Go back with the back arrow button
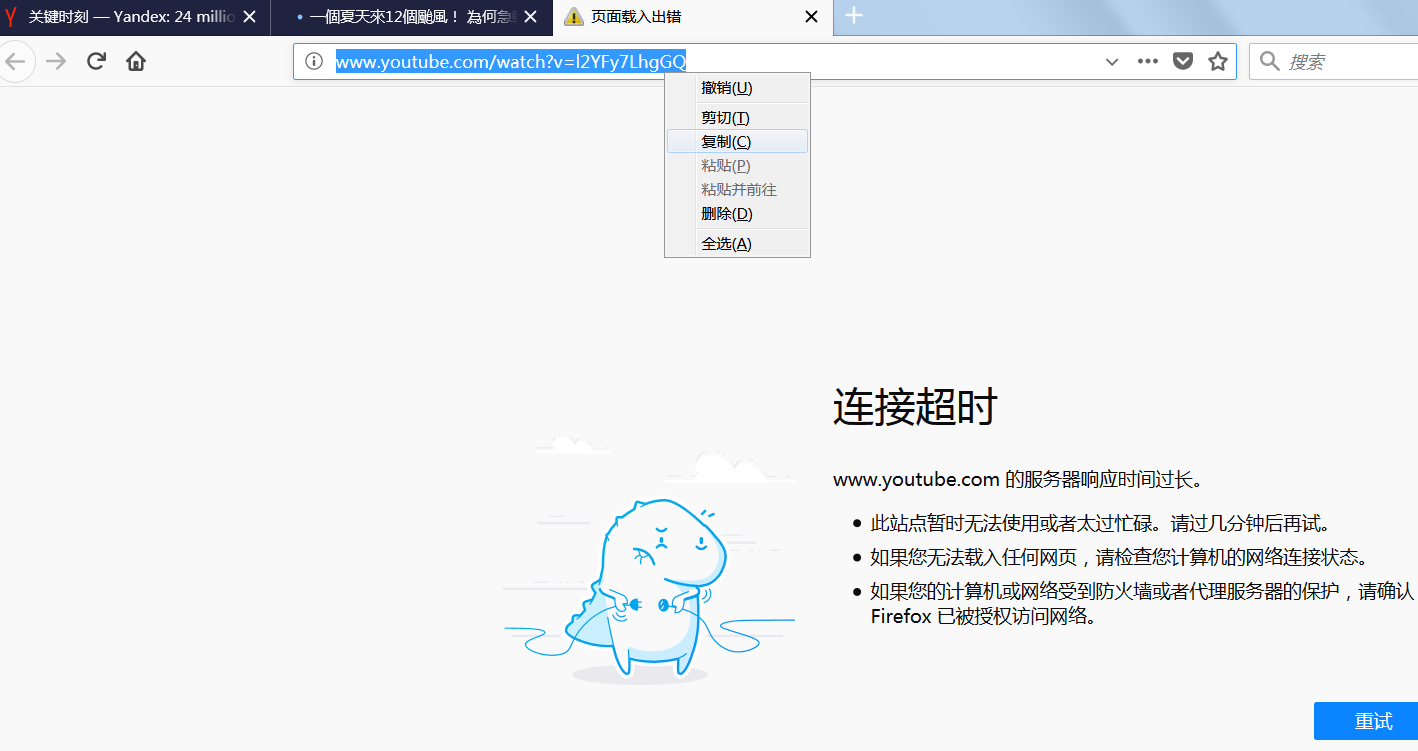The image size is (1418, 751). click(14, 61)
